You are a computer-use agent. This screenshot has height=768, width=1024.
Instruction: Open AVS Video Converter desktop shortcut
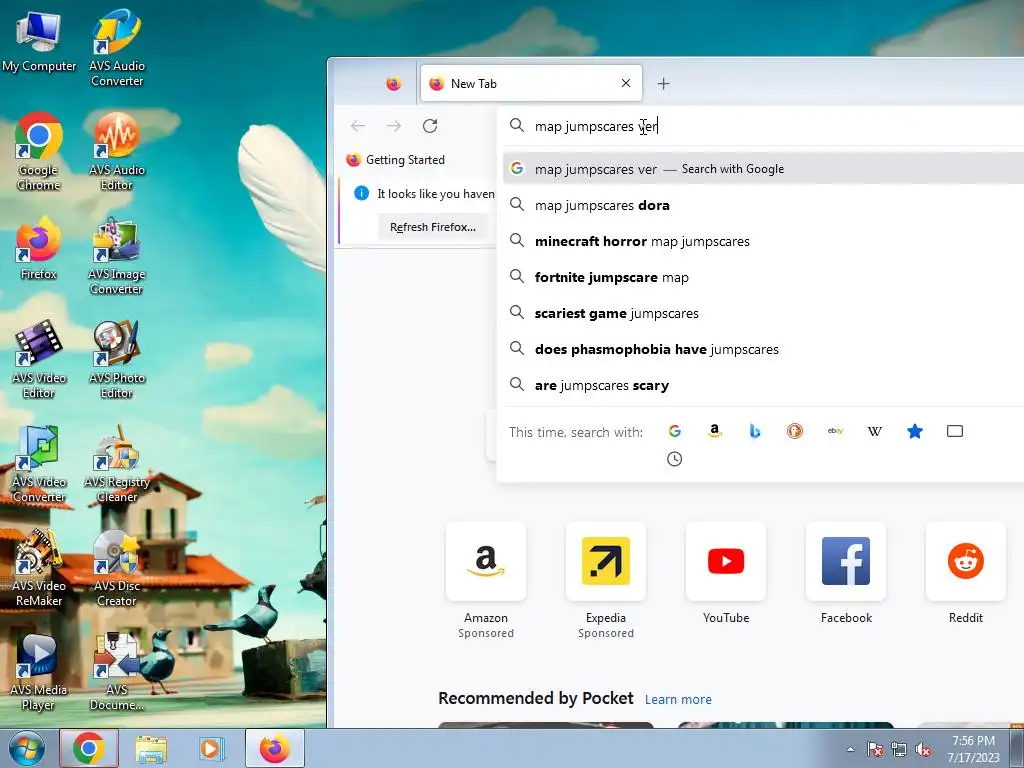[39, 464]
